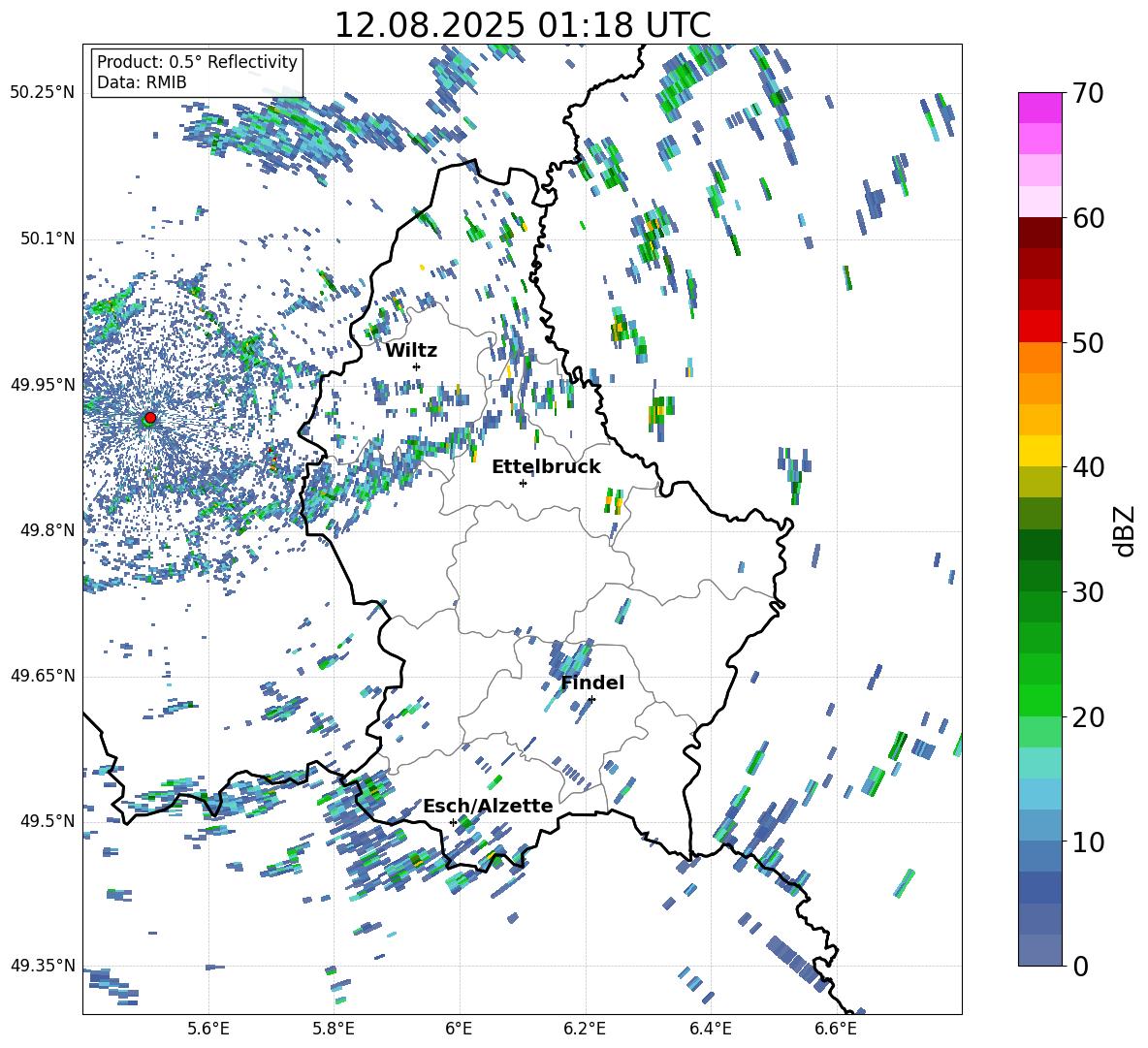Click the colorbar tick value 70

pyautogui.click(x=1088, y=94)
